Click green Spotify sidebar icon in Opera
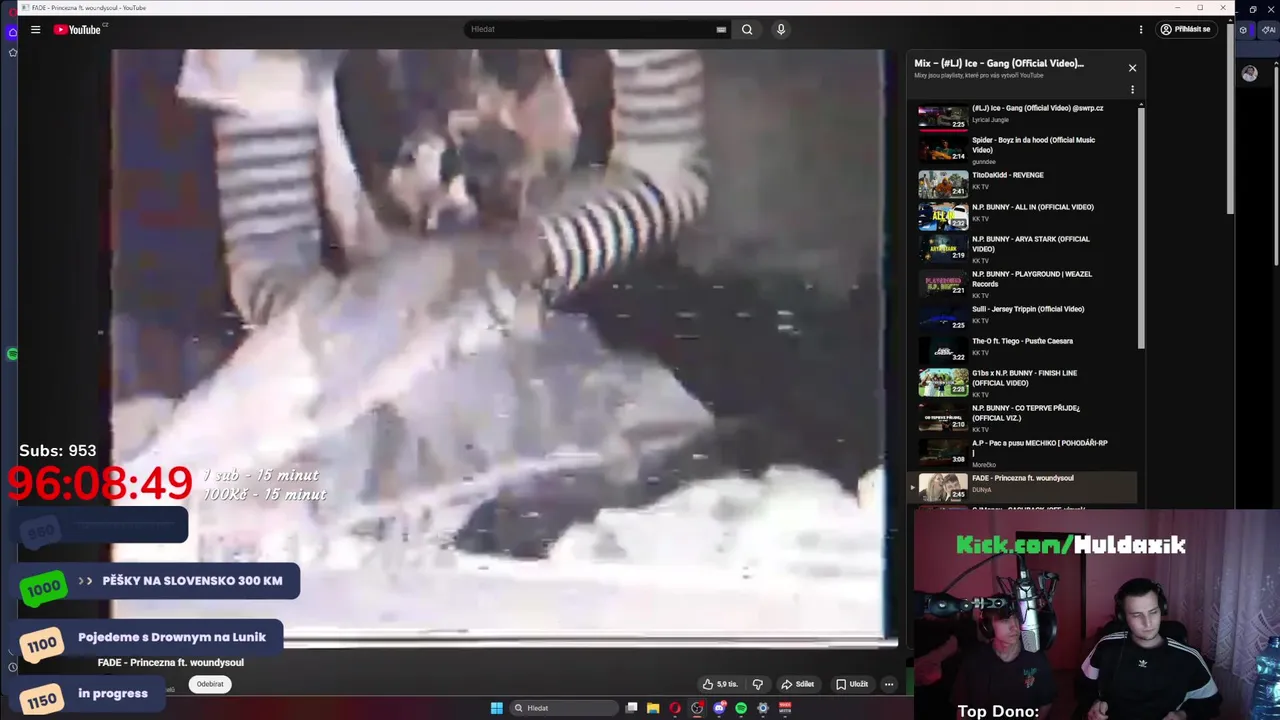 pyautogui.click(x=12, y=354)
